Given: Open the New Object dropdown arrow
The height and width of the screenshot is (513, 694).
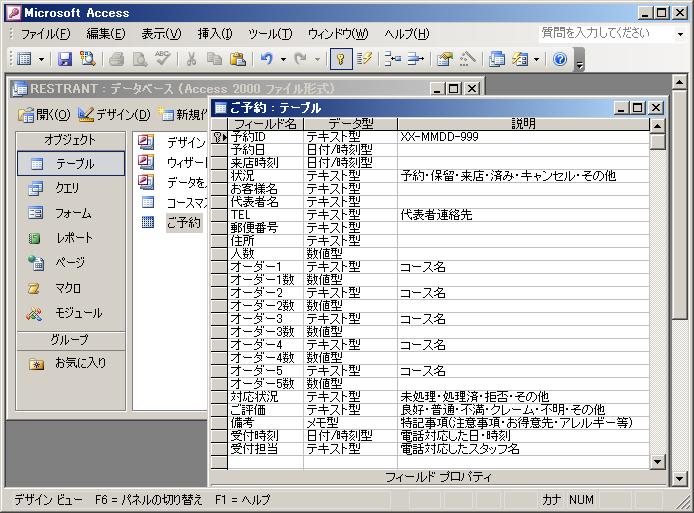Looking at the screenshot, I should 536,59.
